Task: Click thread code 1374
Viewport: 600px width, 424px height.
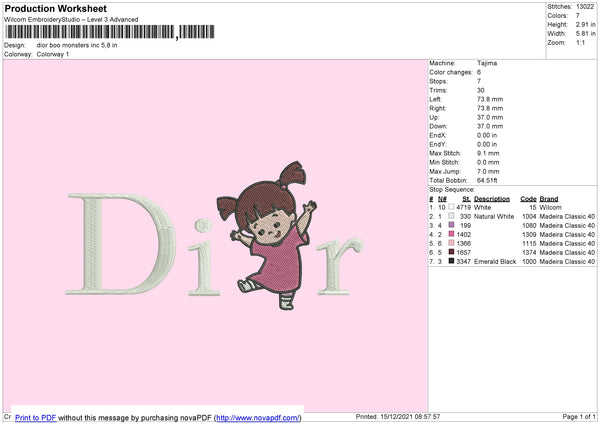Action: pos(529,253)
